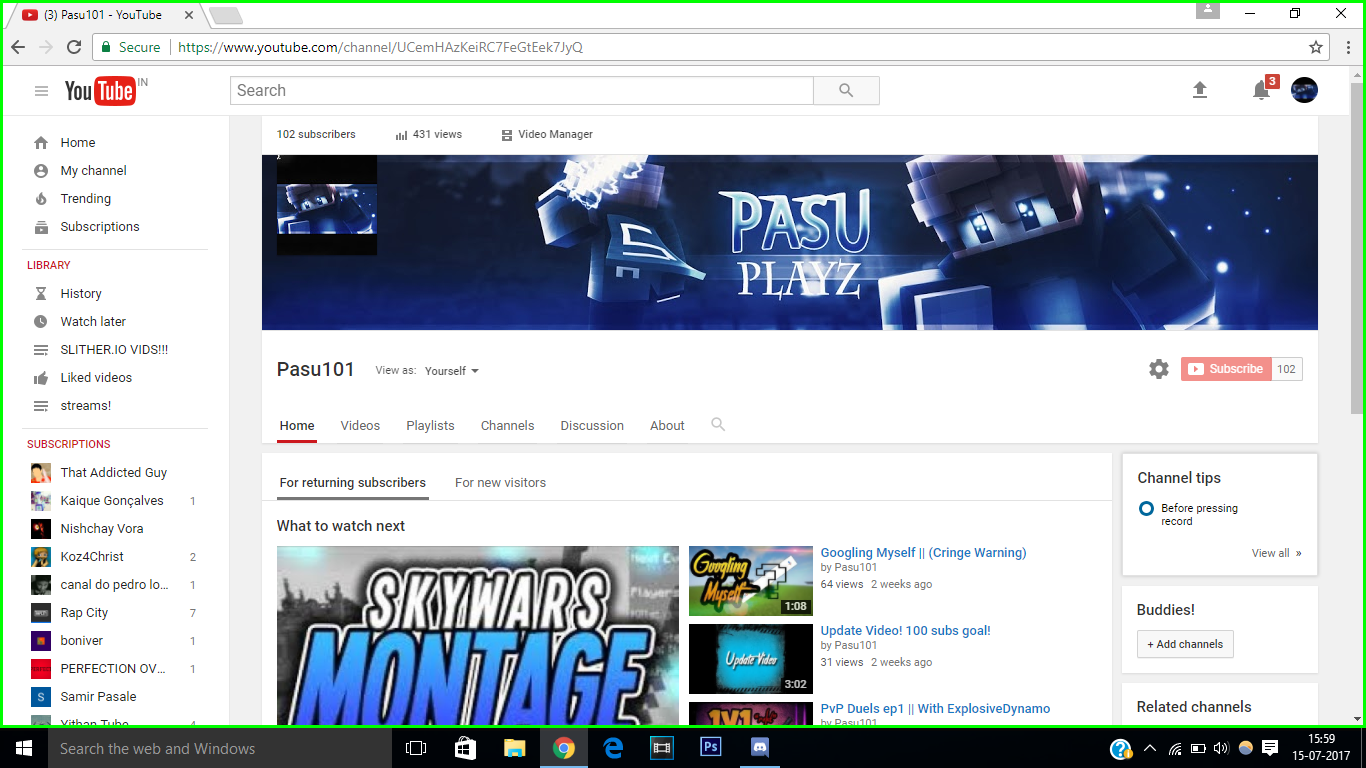Screen dimensions: 1366x768
Task: Open the hamburger guide menu icon
Action: click(x=41, y=91)
